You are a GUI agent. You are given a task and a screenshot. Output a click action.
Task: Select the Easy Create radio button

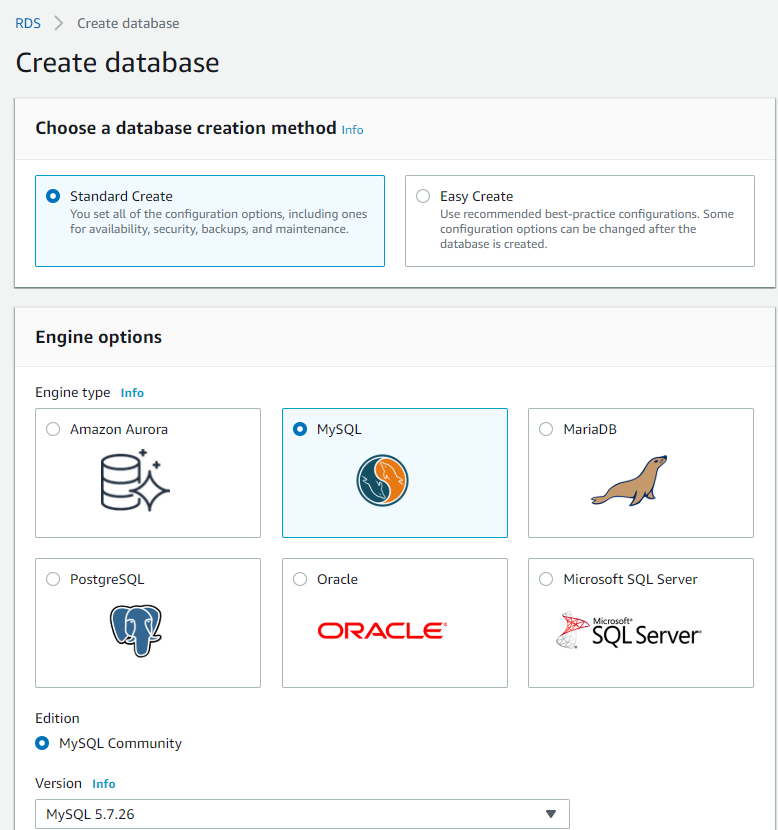coord(422,195)
